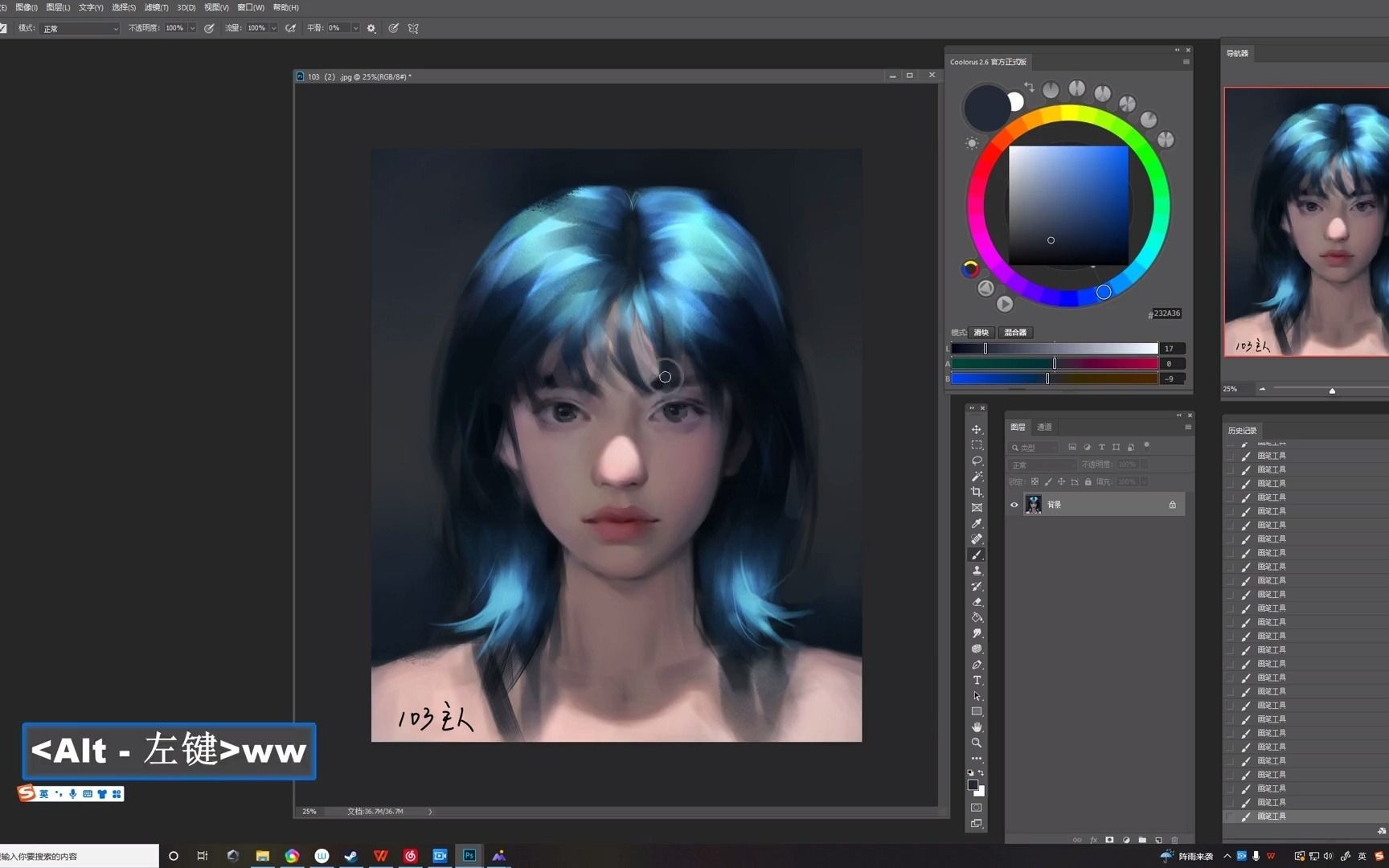Click the change screen mode icon

977,824
